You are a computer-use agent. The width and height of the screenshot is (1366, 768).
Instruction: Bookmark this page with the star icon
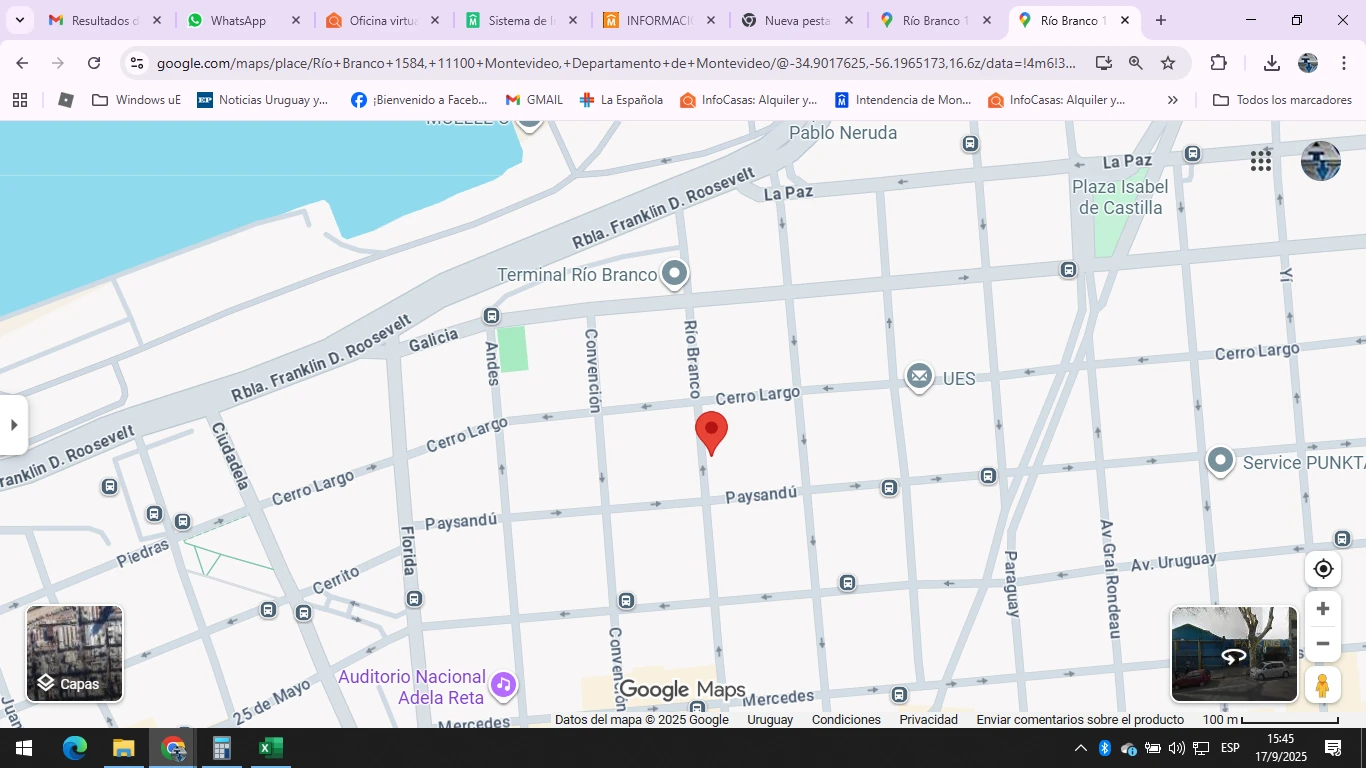point(1168,63)
